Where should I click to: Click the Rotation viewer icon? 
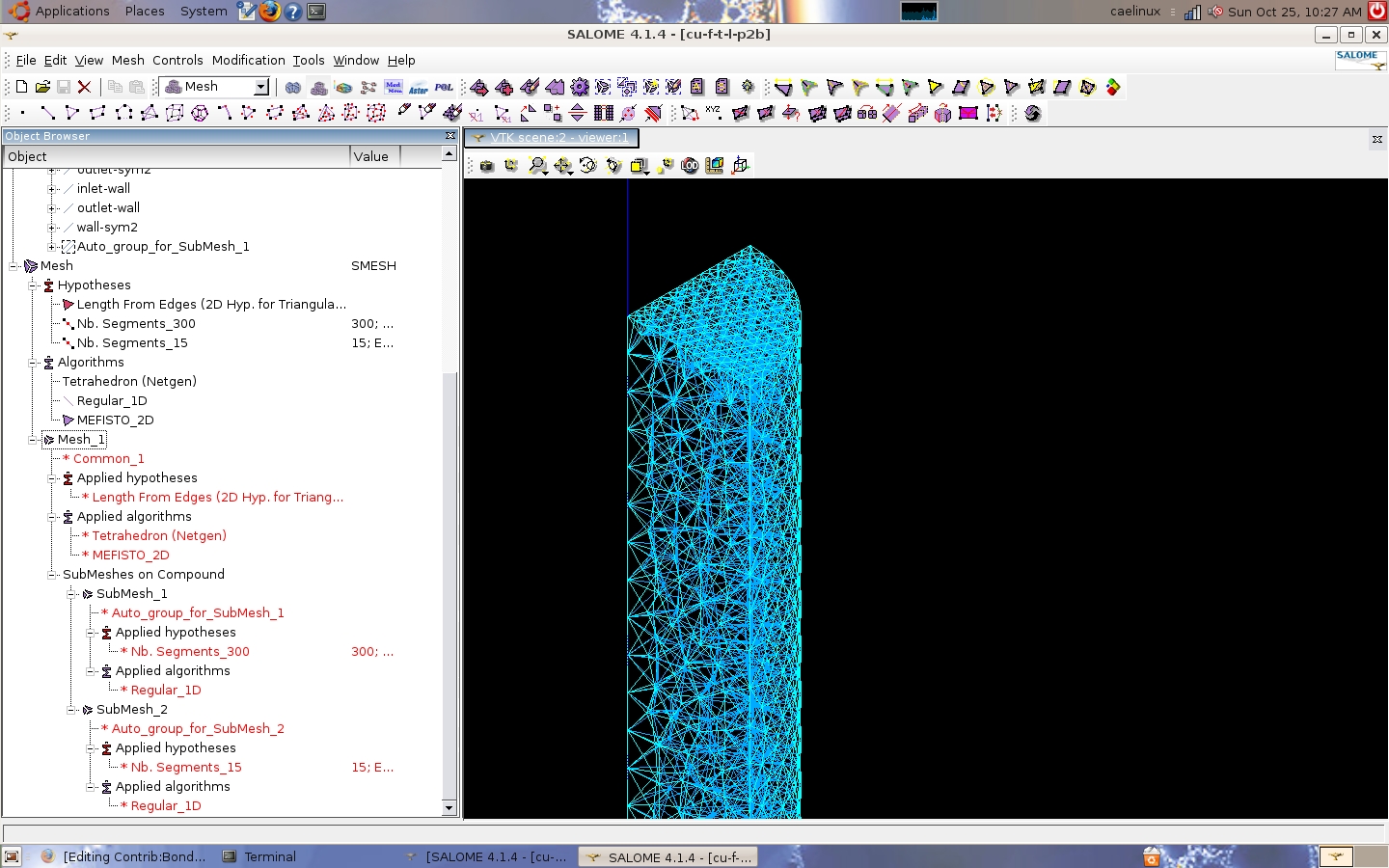pos(613,165)
